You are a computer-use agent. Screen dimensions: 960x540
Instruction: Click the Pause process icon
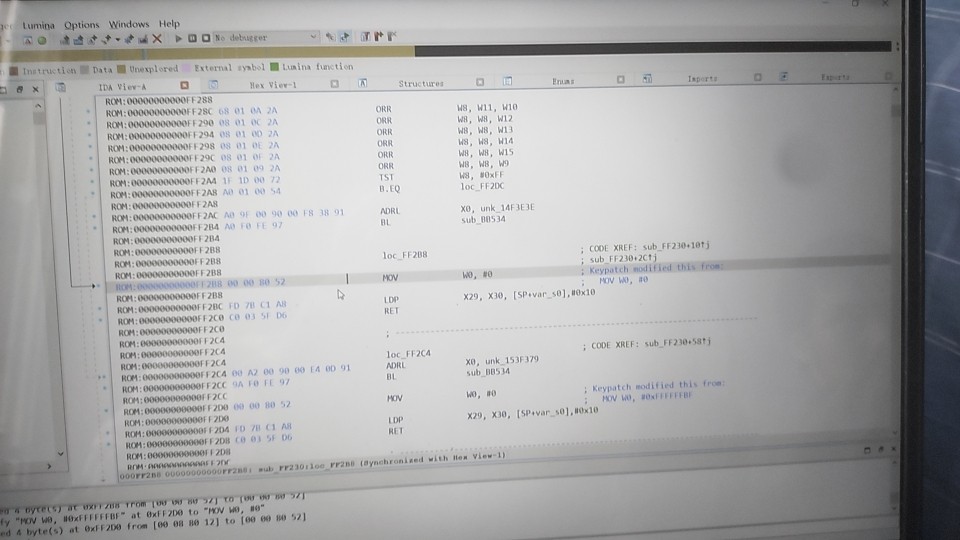tap(192, 38)
